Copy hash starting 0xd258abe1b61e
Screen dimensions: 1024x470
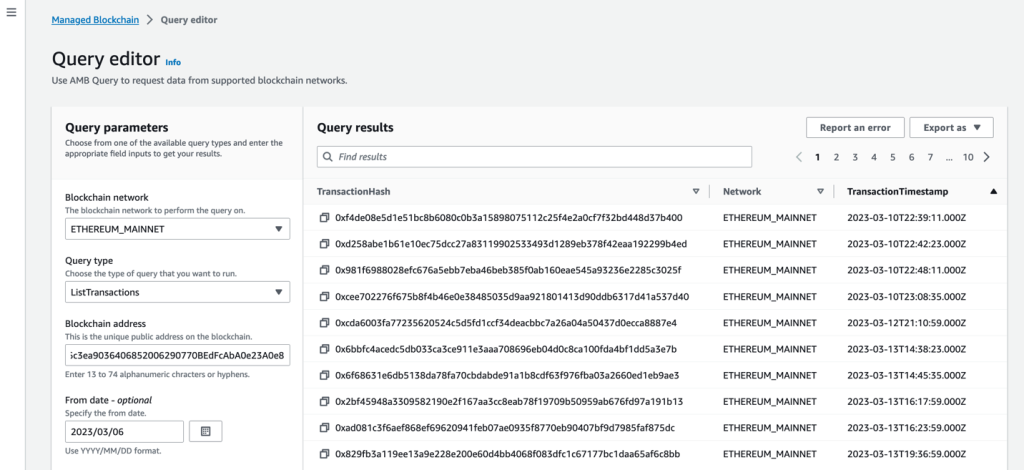[324, 243]
